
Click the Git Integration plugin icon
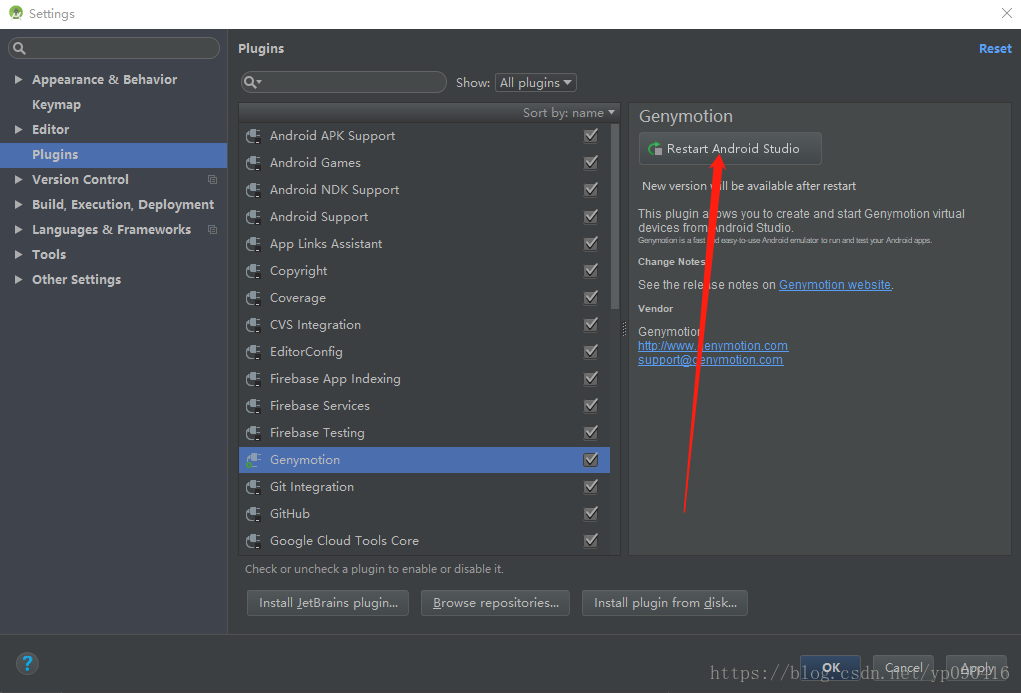(253, 487)
